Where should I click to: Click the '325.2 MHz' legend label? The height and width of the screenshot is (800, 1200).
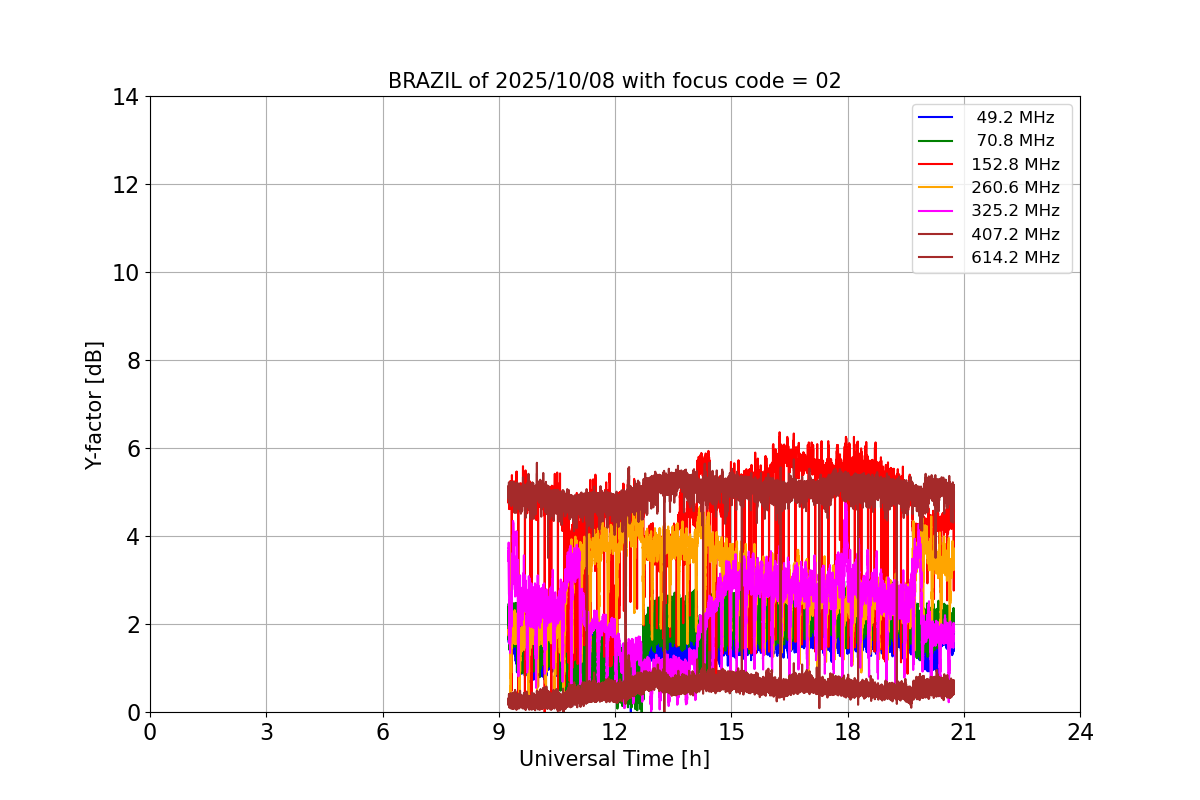(x=1015, y=211)
